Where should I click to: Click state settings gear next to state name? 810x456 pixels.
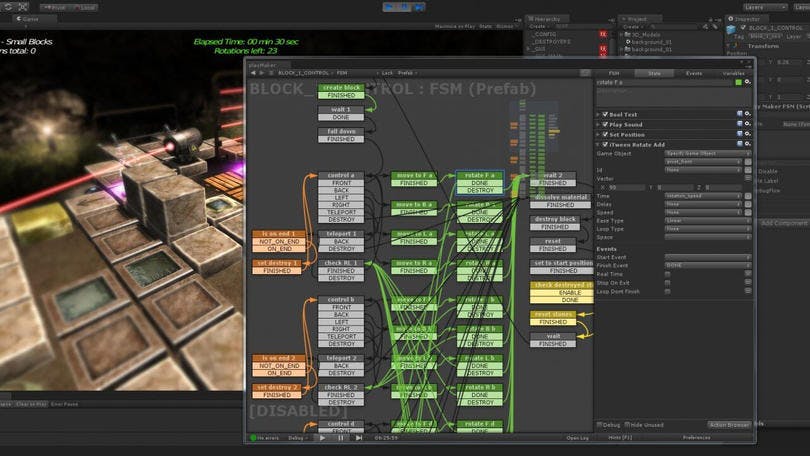click(747, 82)
